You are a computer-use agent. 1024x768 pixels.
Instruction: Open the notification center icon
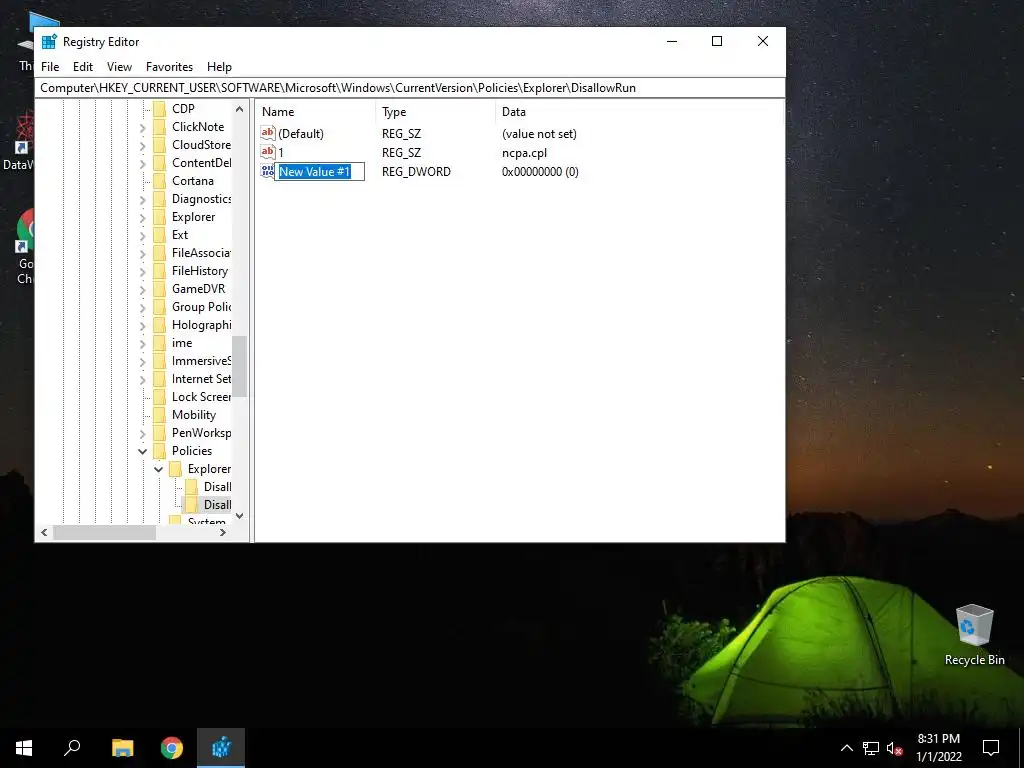click(991, 748)
